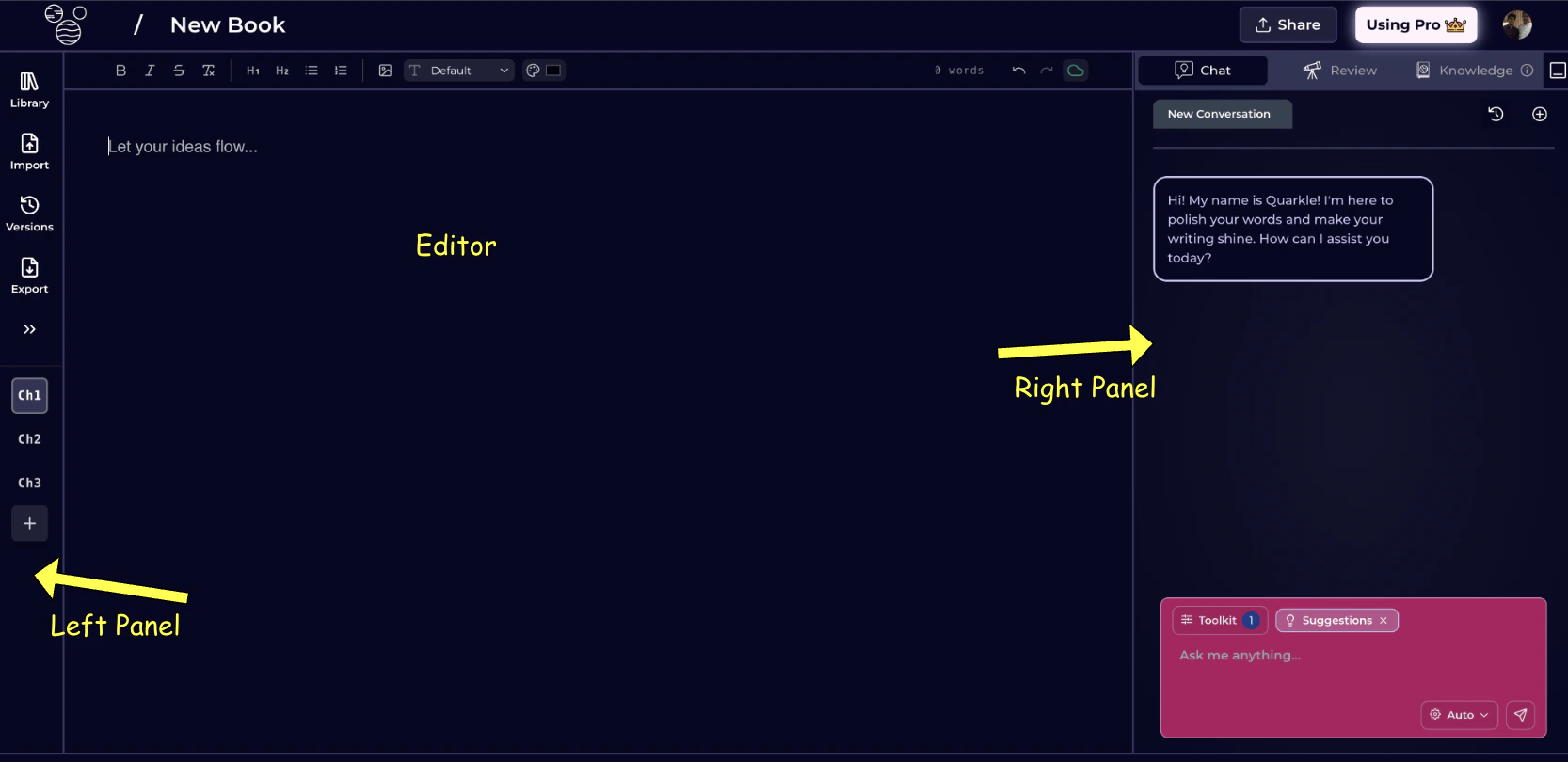Send the chat message

point(1520,715)
